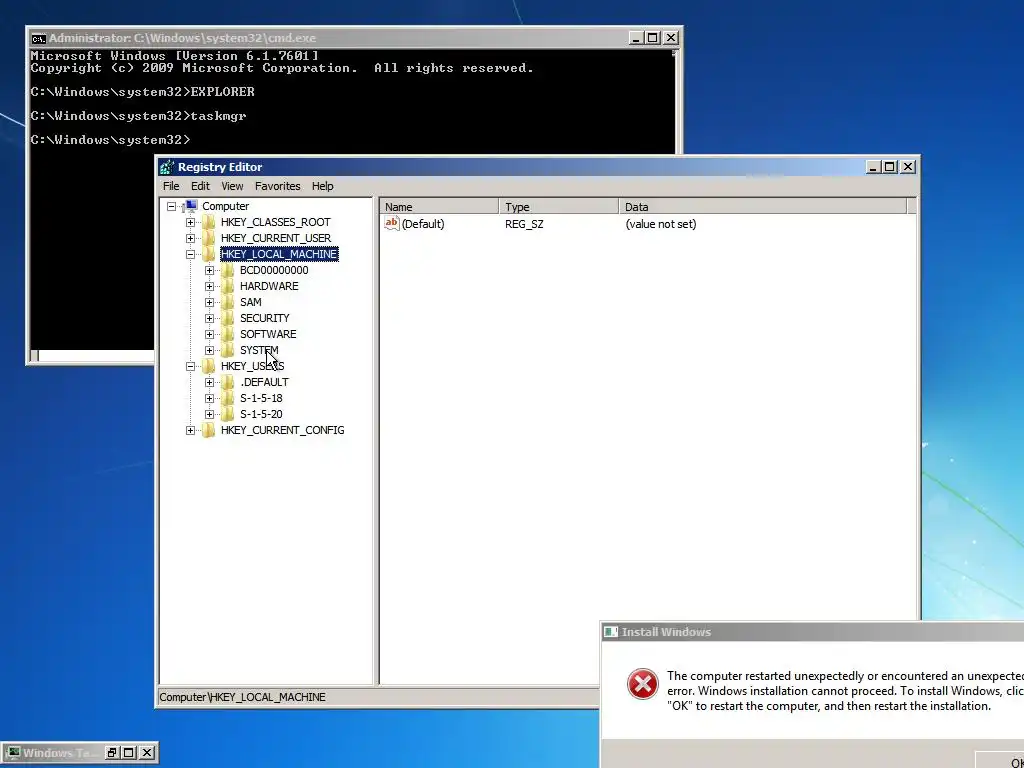Collapse the Computer root node
Image resolution: width=1024 pixels, height=768 pixels.
click(x=171, y=206)
